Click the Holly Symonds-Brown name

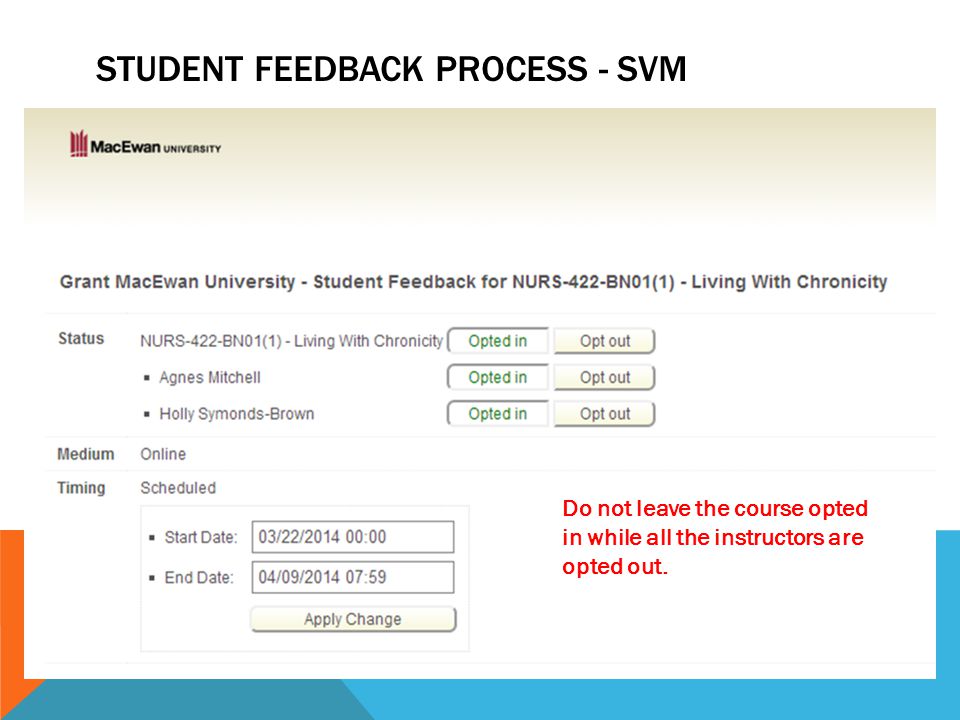237,414
